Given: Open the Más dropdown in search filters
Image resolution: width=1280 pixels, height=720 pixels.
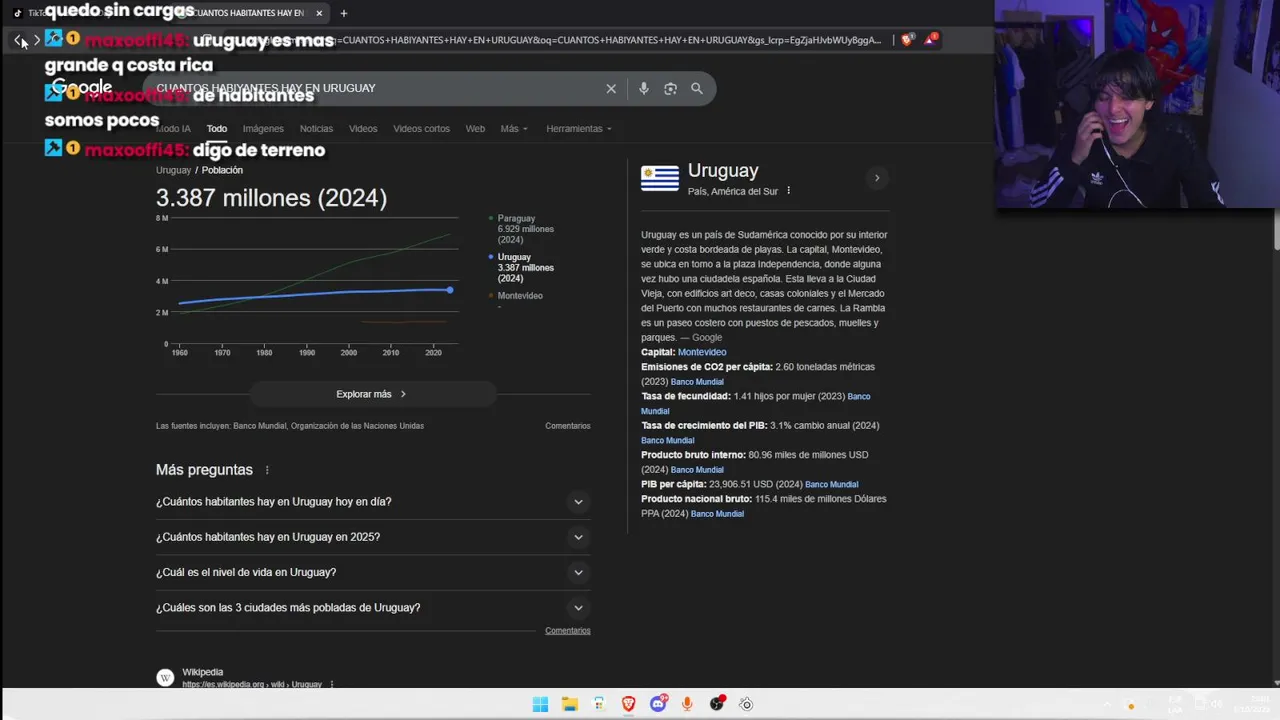Looking at the screenshot, I should coord(514,129).
